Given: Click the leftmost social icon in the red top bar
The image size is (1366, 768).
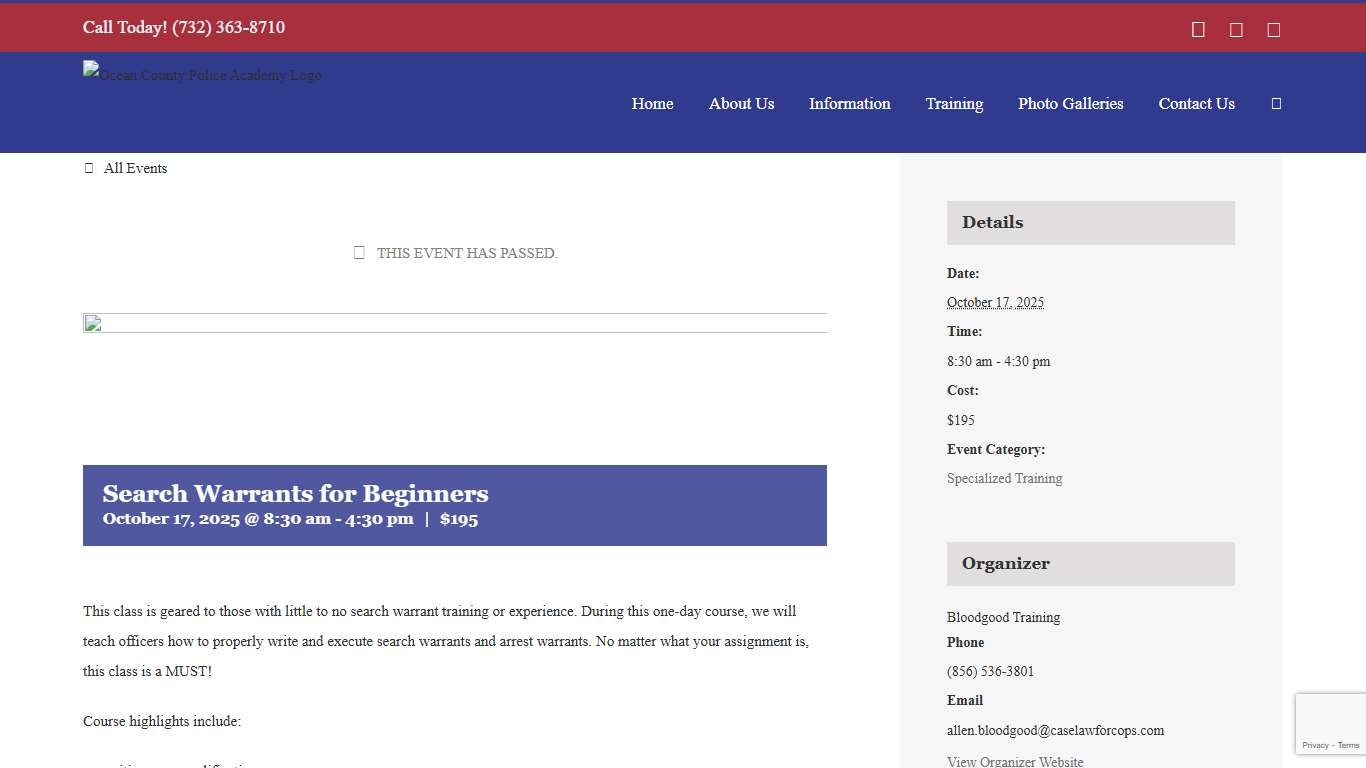Looking at the screenshot, I should (x=1198, y=30).
